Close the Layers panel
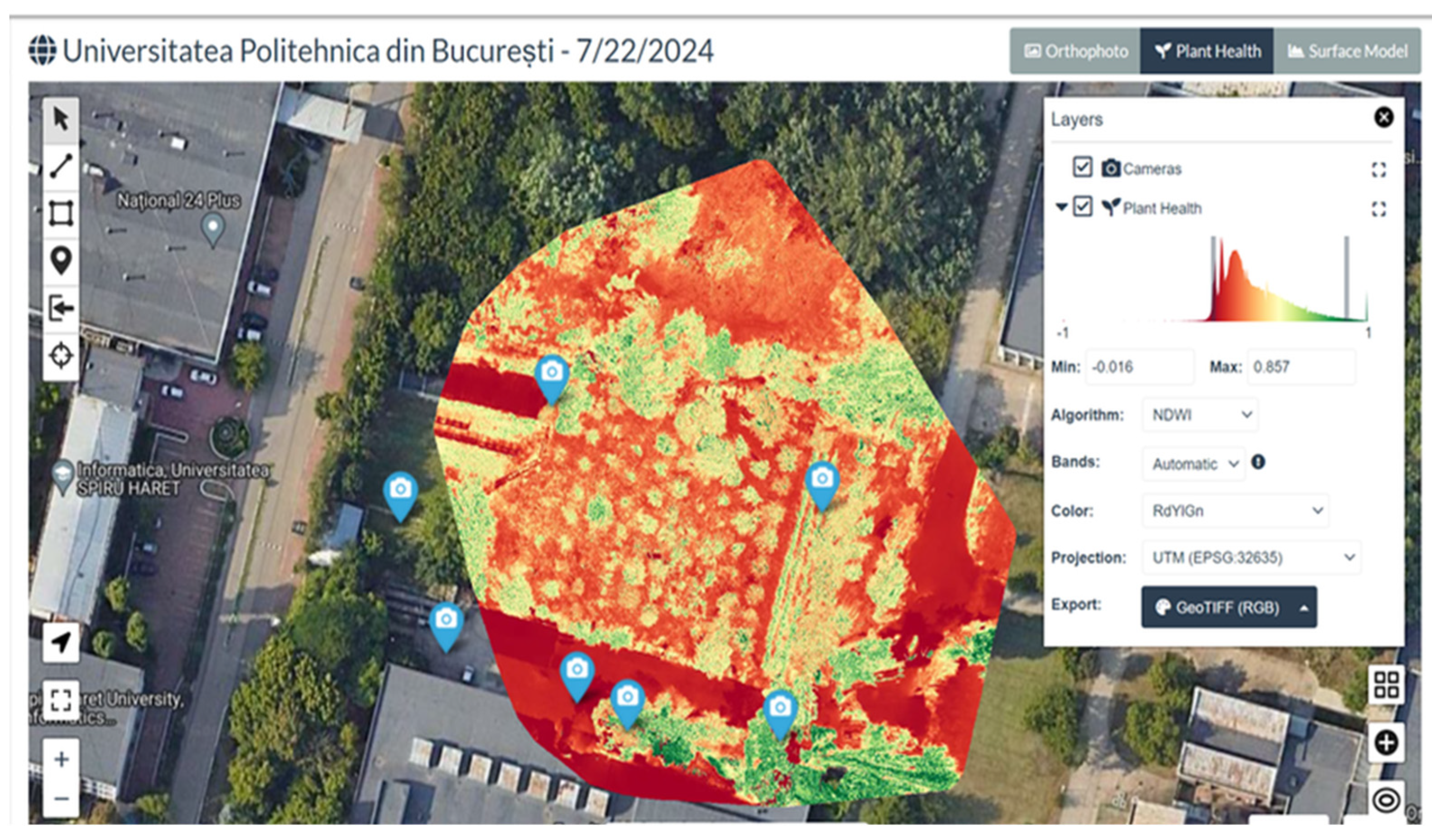This screenshot has width=1432, height=840. pyautogui.click(x=1383, y=117)
